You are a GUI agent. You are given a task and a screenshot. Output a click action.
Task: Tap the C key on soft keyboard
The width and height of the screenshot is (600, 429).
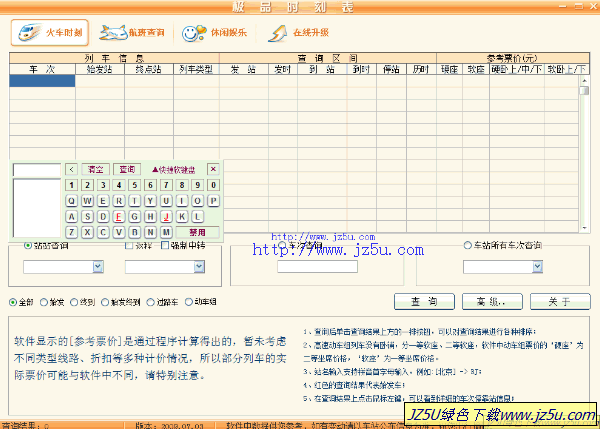tap(103, 232)
